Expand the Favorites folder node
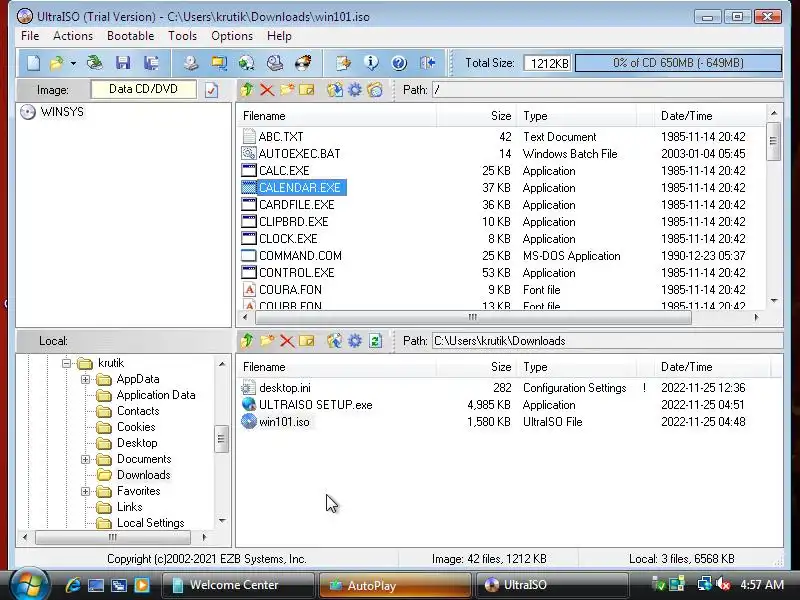Viewport: 800px width, 600px height. point(86,491)
